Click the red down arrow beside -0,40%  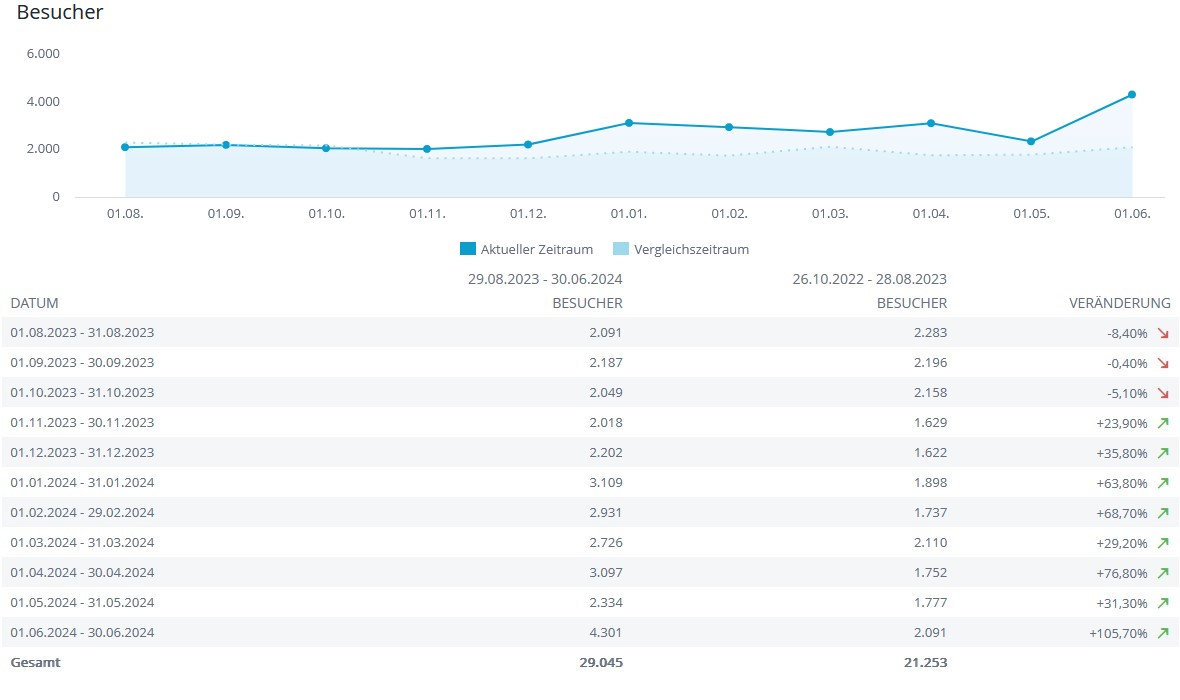pos(1162,363)
